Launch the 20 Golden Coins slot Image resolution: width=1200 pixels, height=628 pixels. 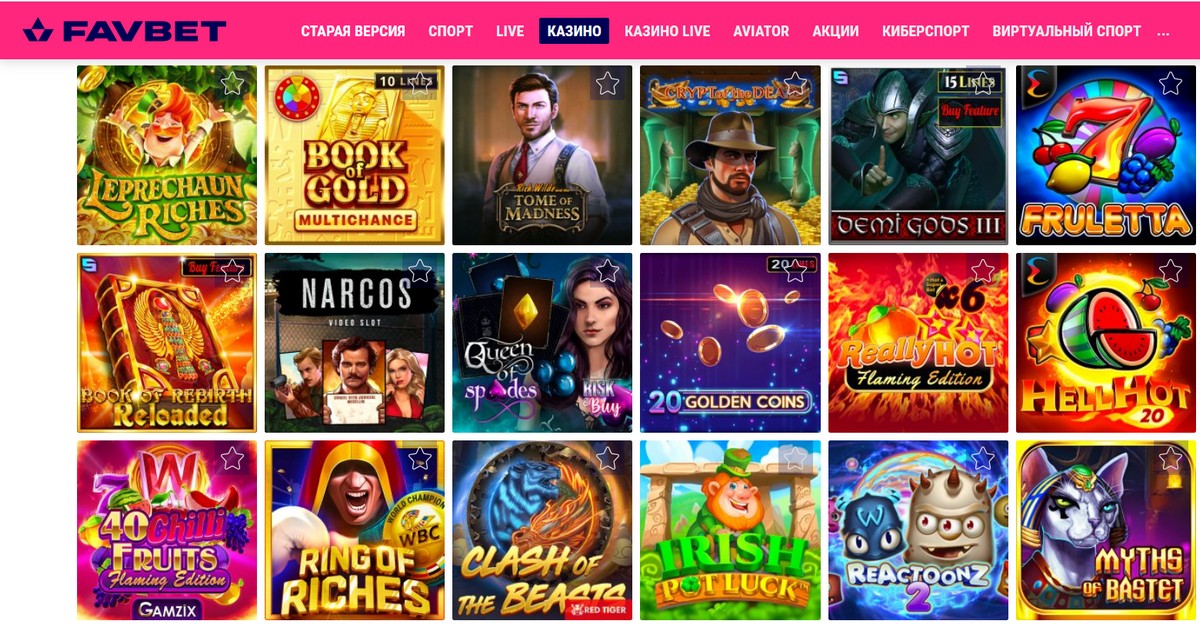click(x=730, y=343)
